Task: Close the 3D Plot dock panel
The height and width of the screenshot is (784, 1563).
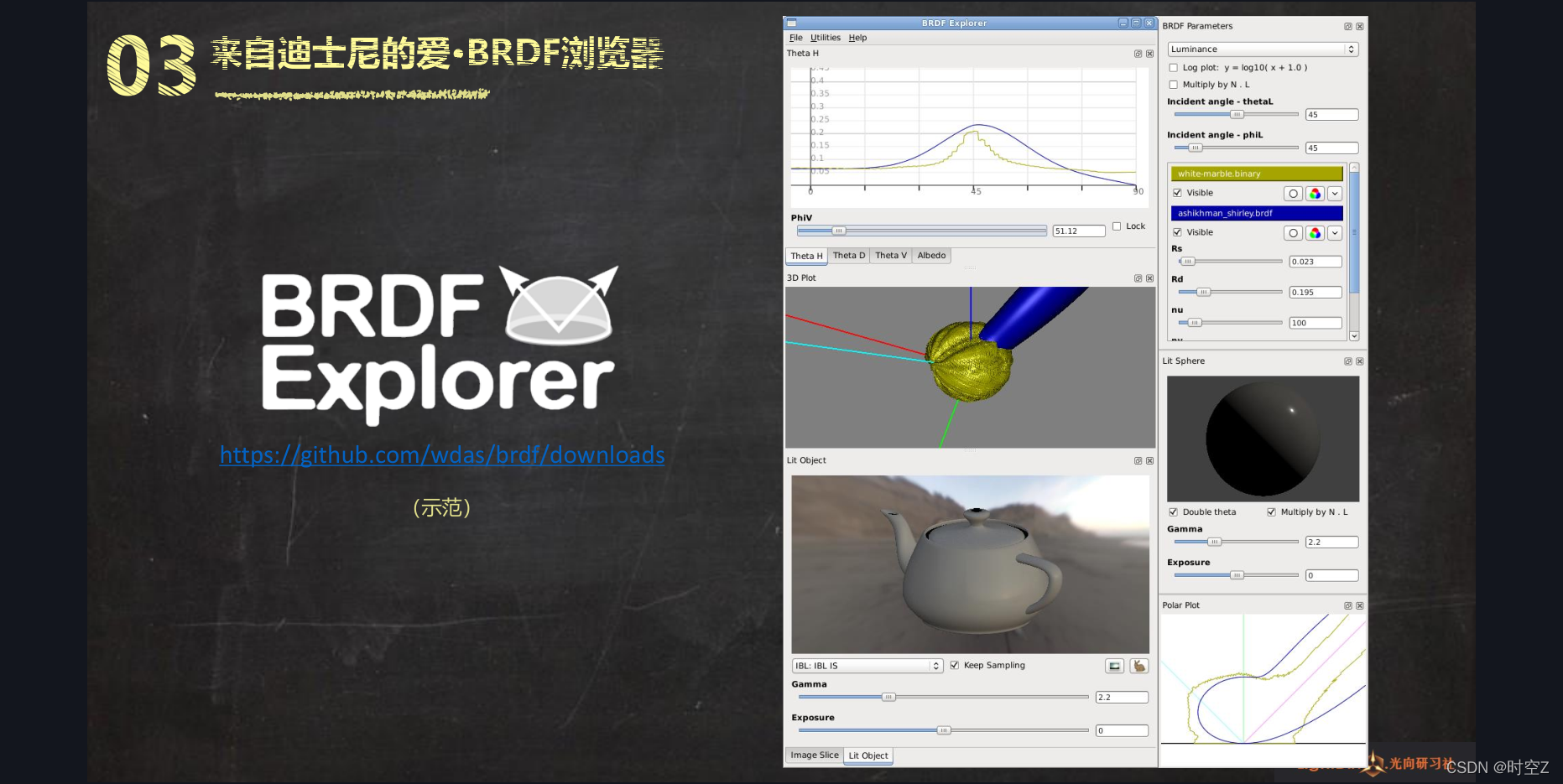Action: pyautogui.click(x=1149, y=278)
